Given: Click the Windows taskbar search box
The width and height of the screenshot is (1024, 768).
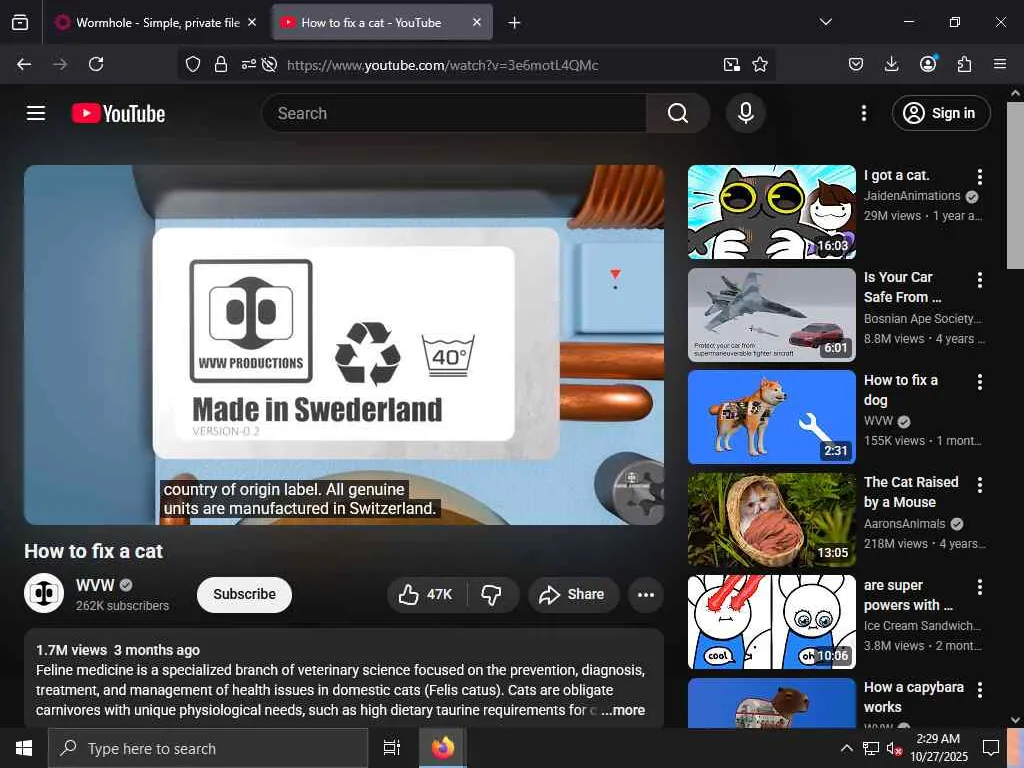Looking at the screenshot, I should click(208, 748).
